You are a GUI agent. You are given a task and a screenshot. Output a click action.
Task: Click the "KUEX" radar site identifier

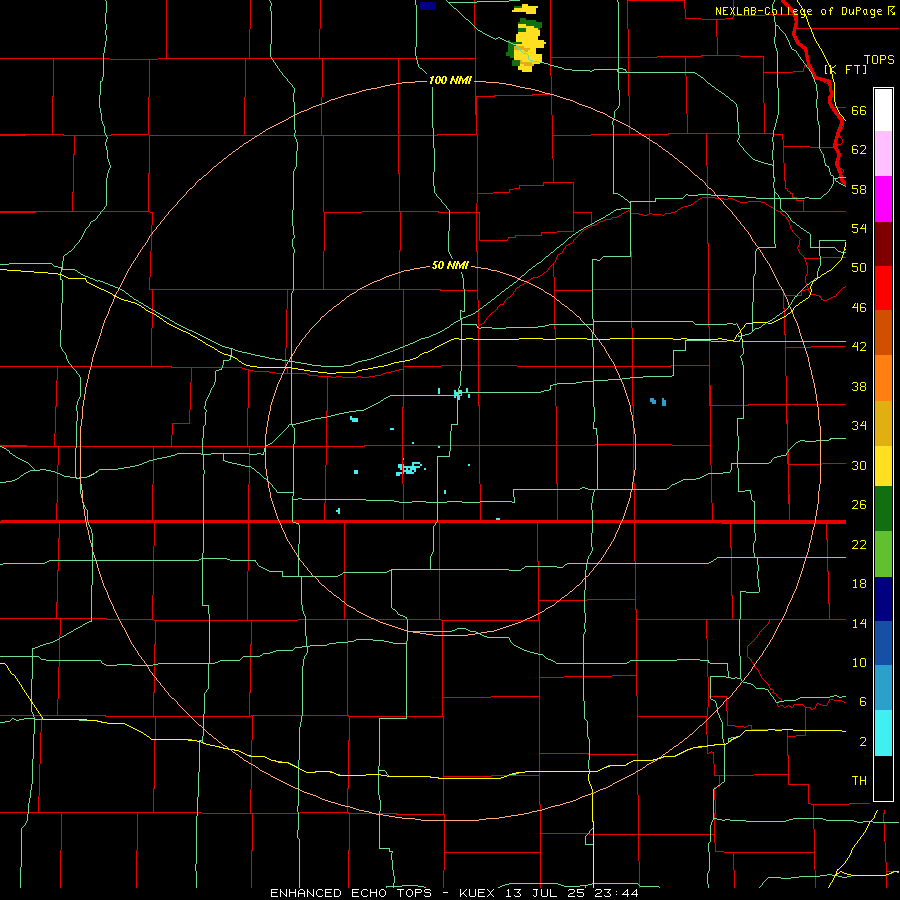[x=476, y=893]
